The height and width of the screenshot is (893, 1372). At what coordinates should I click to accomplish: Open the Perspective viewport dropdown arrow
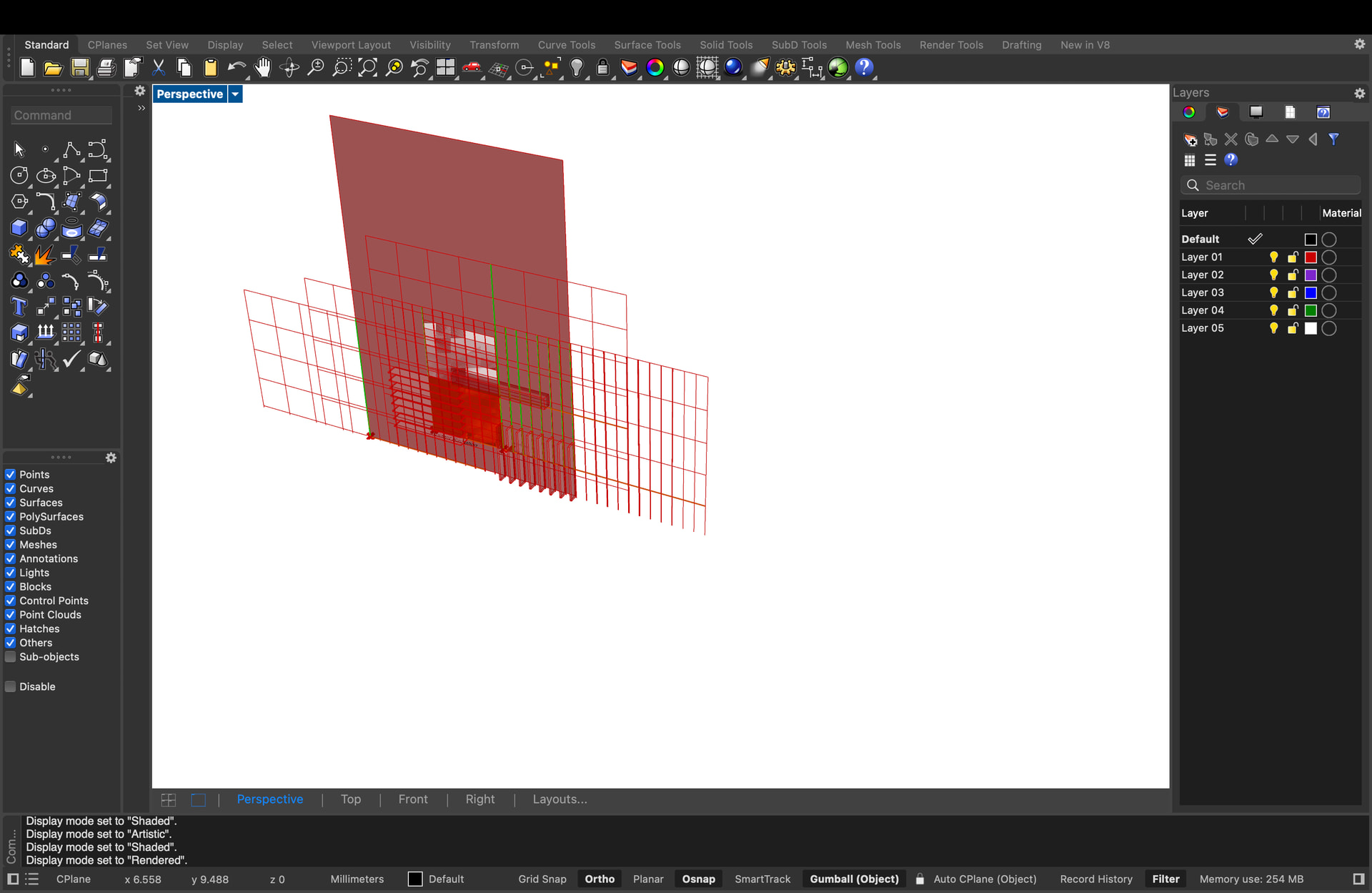coord(235,94)
